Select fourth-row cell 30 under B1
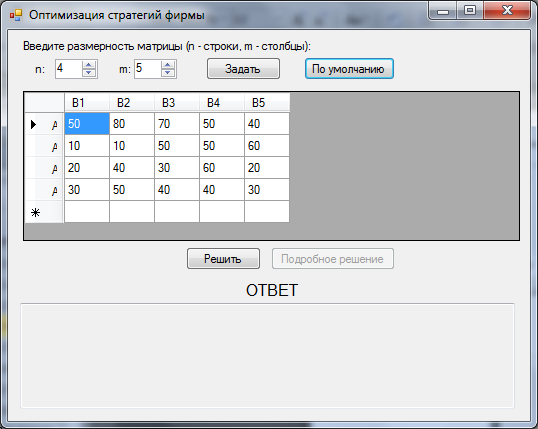538x429 pixels. click(x=87, y=189)
